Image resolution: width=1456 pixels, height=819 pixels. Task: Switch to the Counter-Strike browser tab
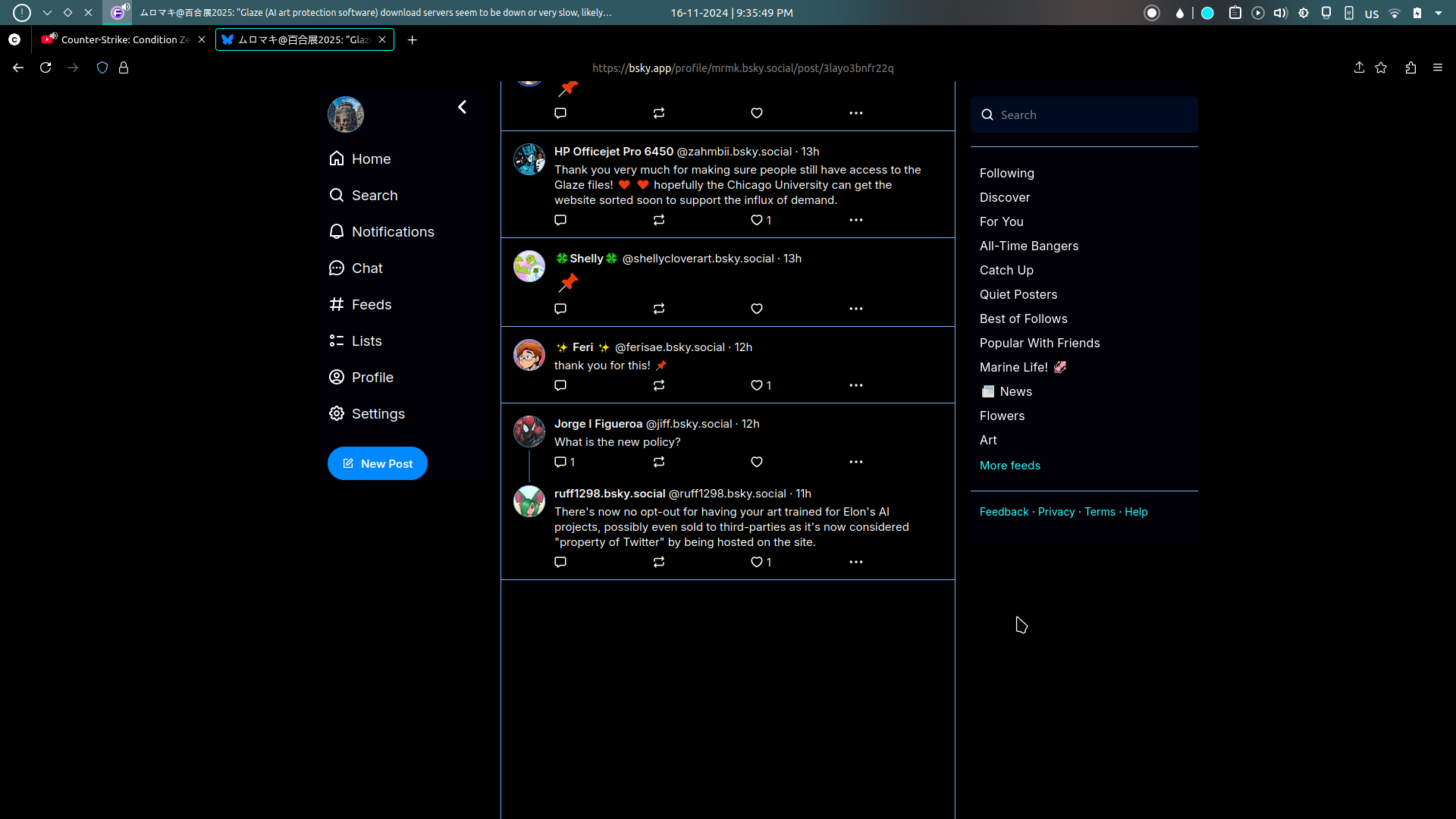point(121,39)
